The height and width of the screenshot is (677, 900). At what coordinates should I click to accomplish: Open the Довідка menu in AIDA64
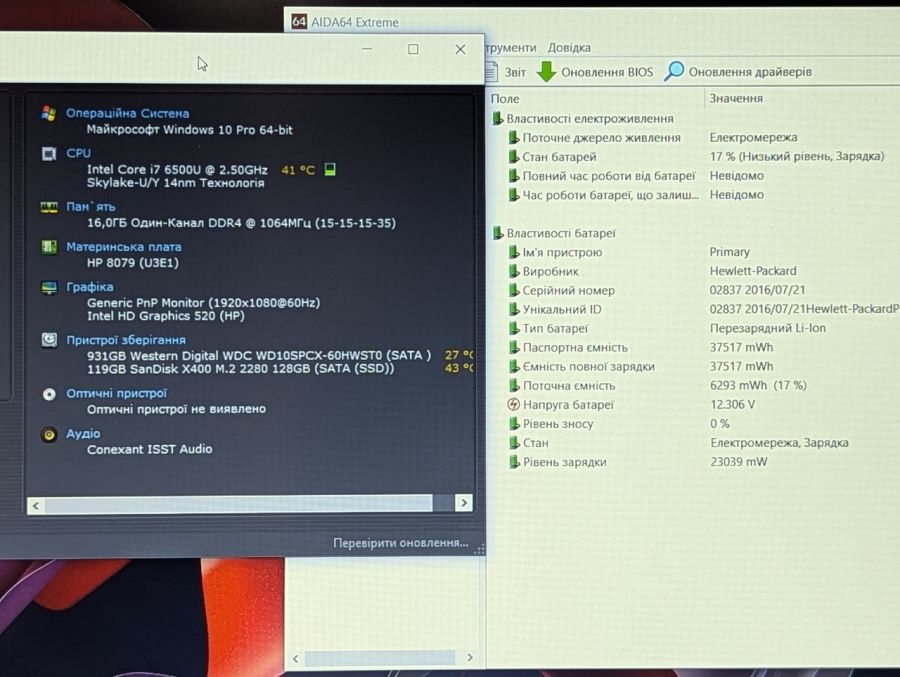coord(569,48)
